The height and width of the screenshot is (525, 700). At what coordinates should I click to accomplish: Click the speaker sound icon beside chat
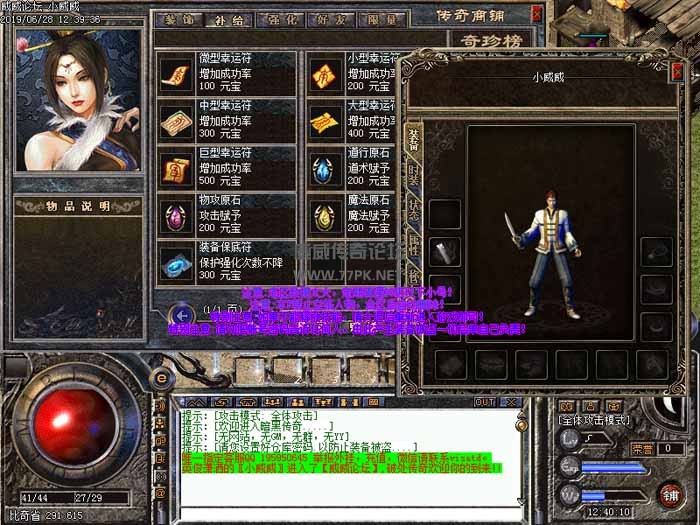click(x=161, y=407)
